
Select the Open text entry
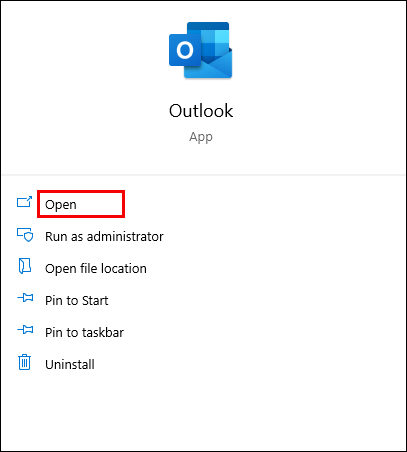pos(61,205)
